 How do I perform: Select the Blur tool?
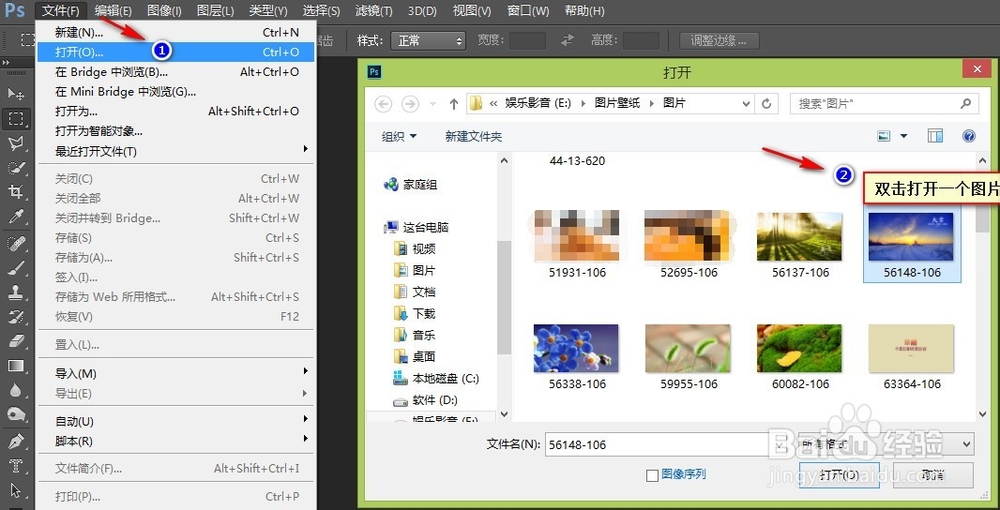point(15,390)
